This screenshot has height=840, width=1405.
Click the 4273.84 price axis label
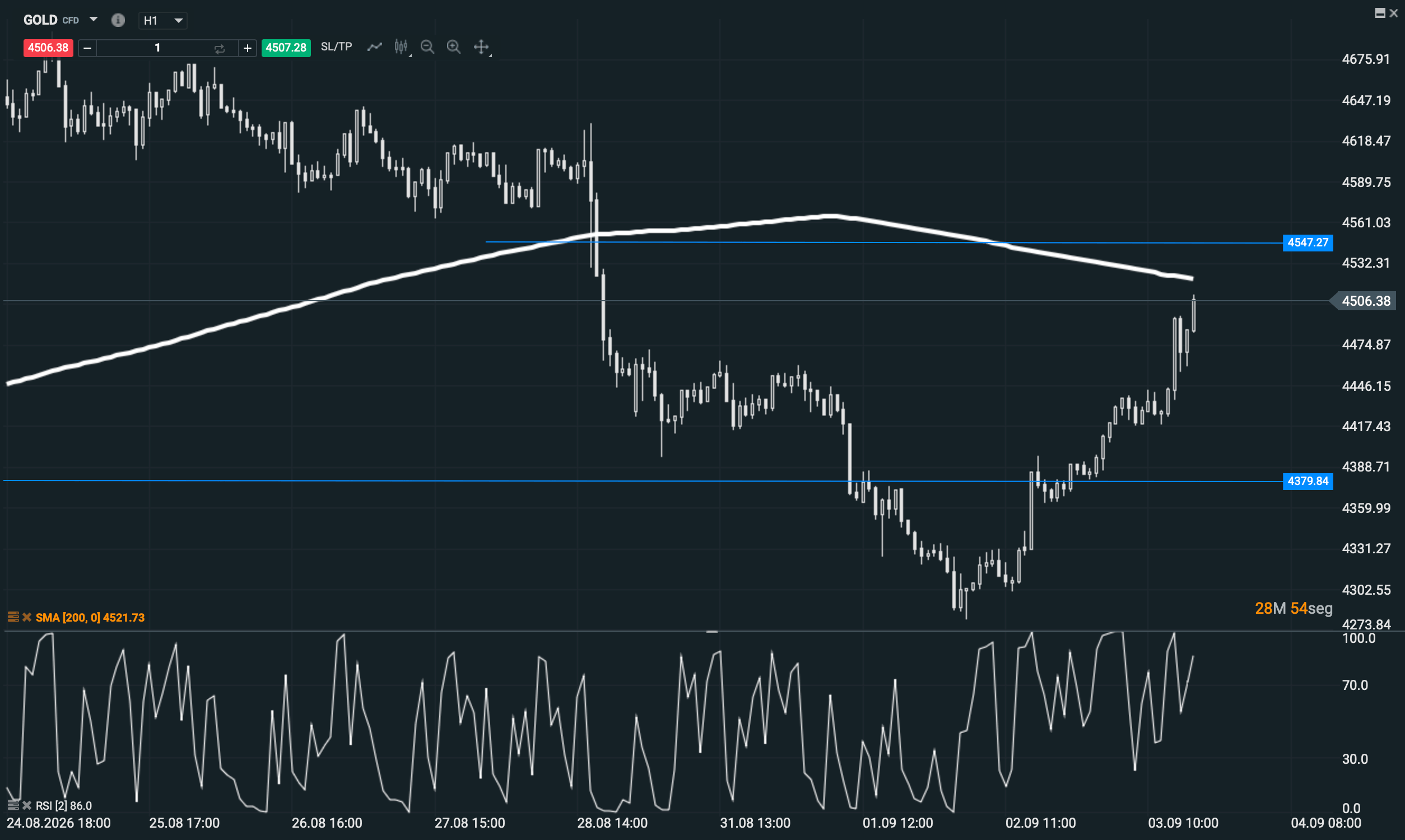coord(1366,624)
